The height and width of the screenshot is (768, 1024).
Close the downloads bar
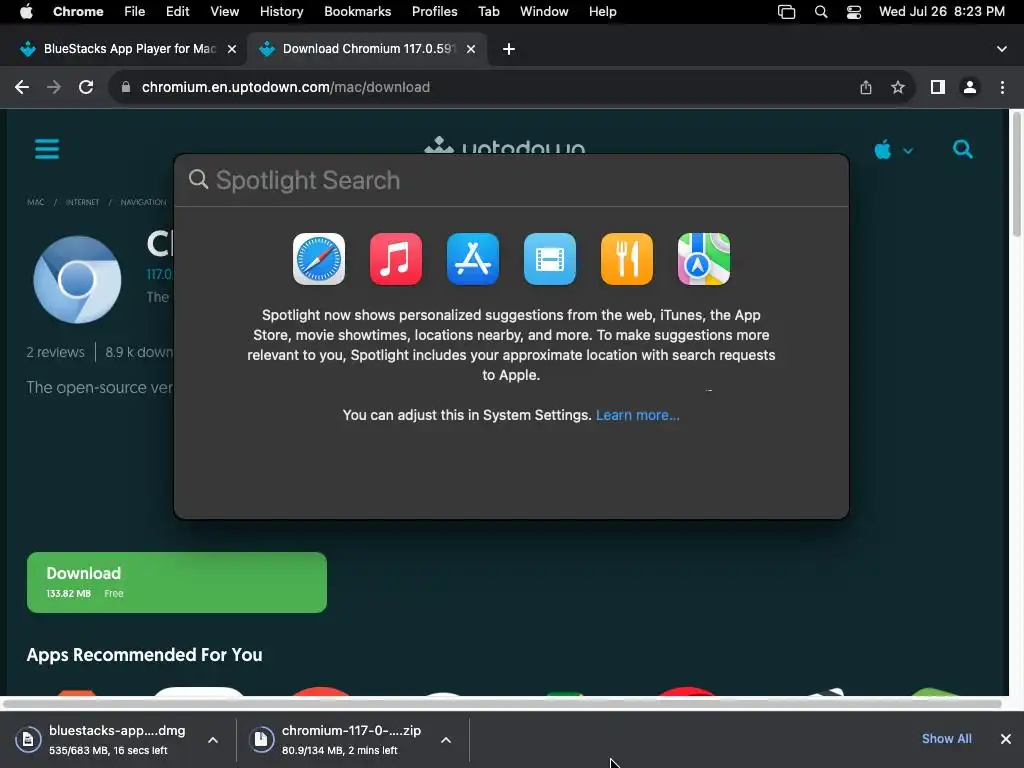[x=1006, y=739]
